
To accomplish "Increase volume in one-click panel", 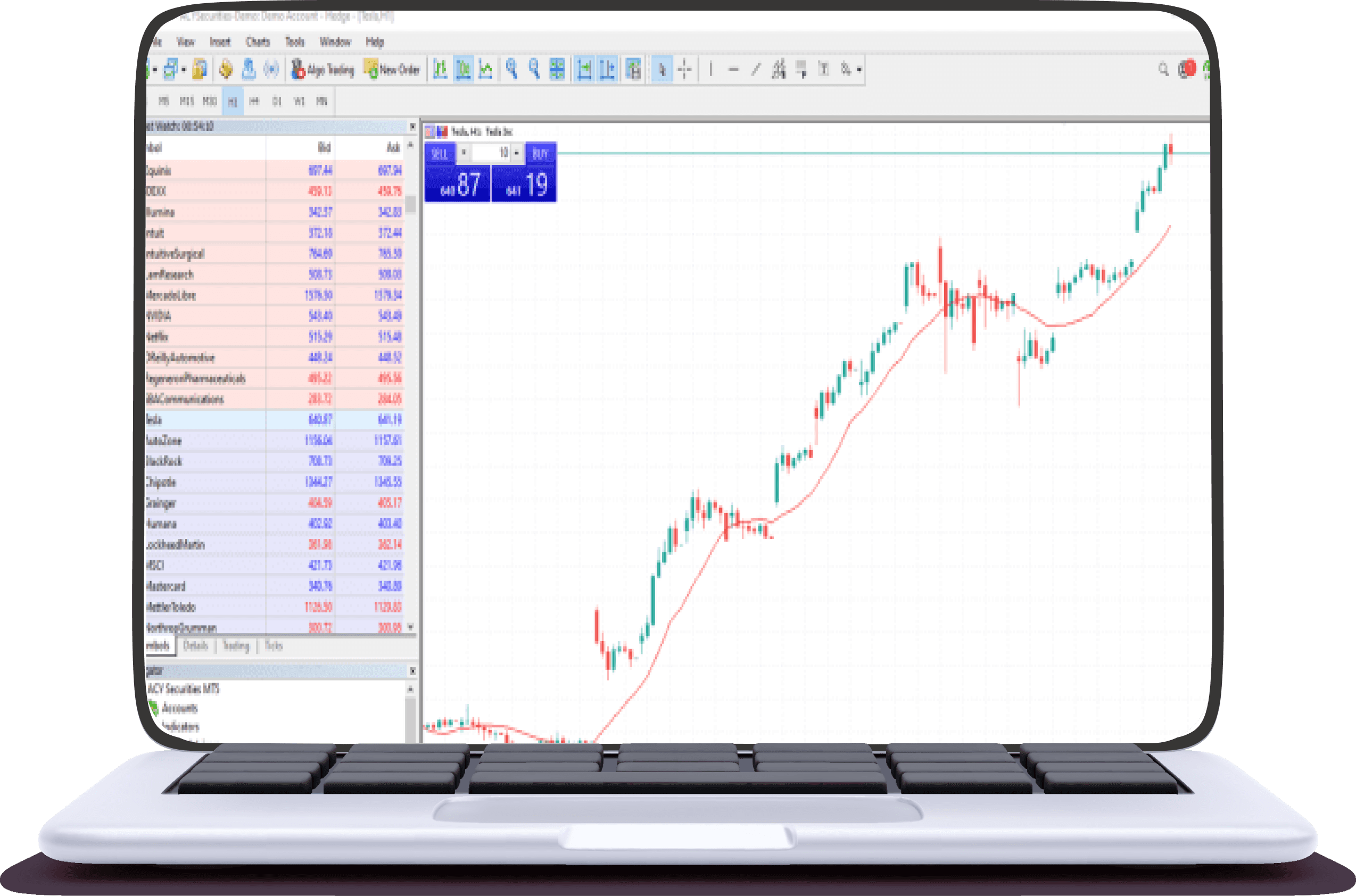I will tap(517, 153).
